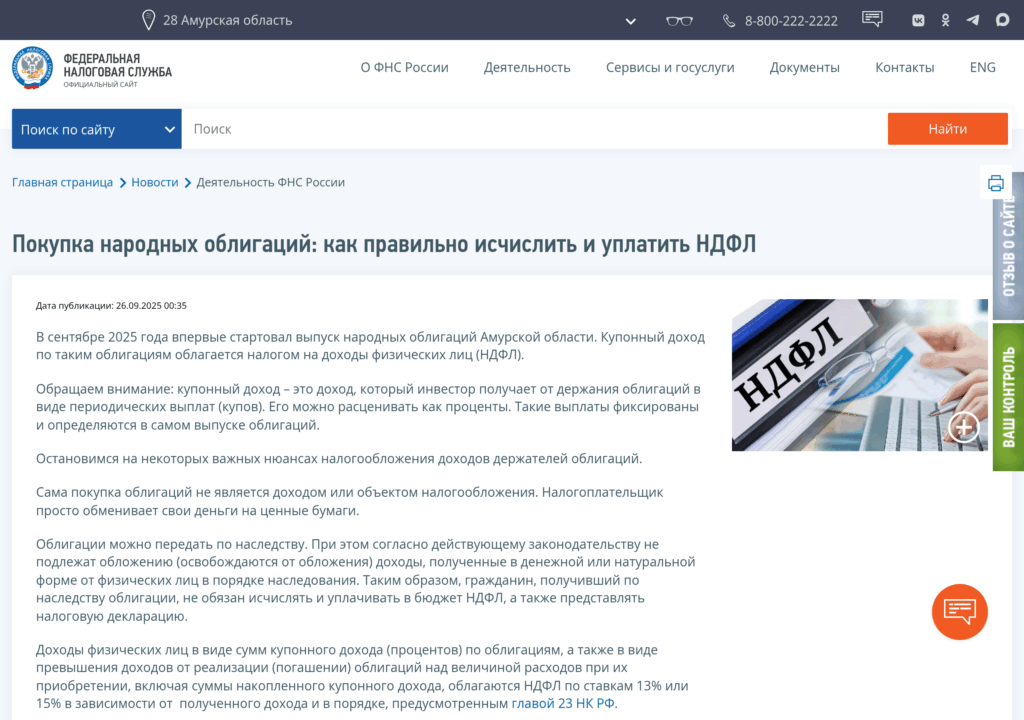
Task: Enlarge the НДФЛ article image
Action: [859, 375]
